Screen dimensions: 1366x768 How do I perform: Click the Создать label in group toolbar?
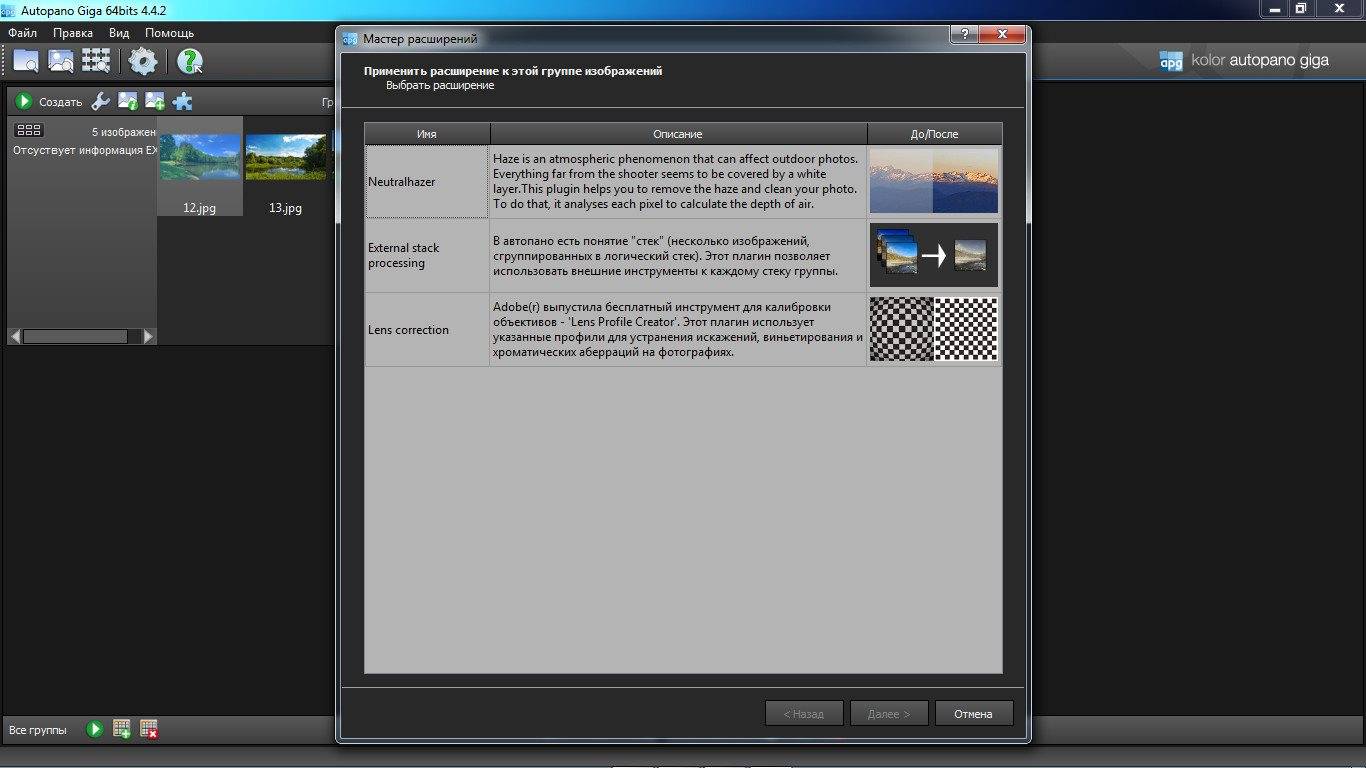60,102
